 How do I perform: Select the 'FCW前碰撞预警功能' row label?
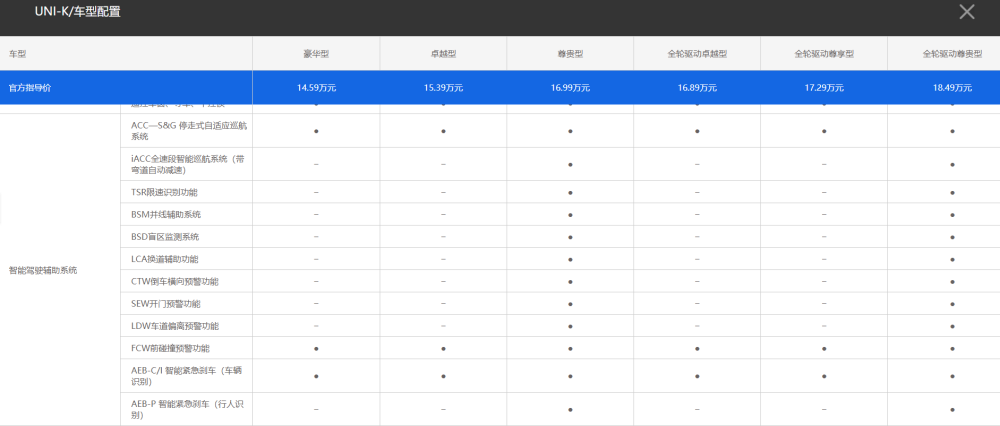[170, 348]
